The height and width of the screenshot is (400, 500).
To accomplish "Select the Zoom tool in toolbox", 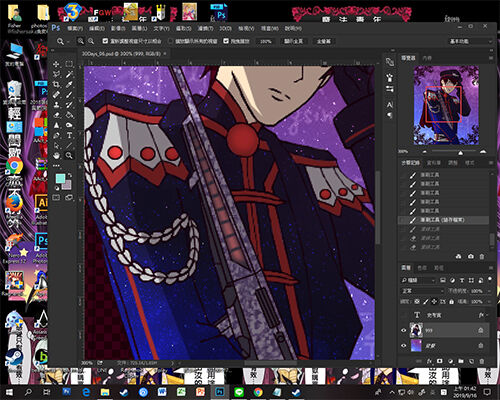I will tap(69, 156).
